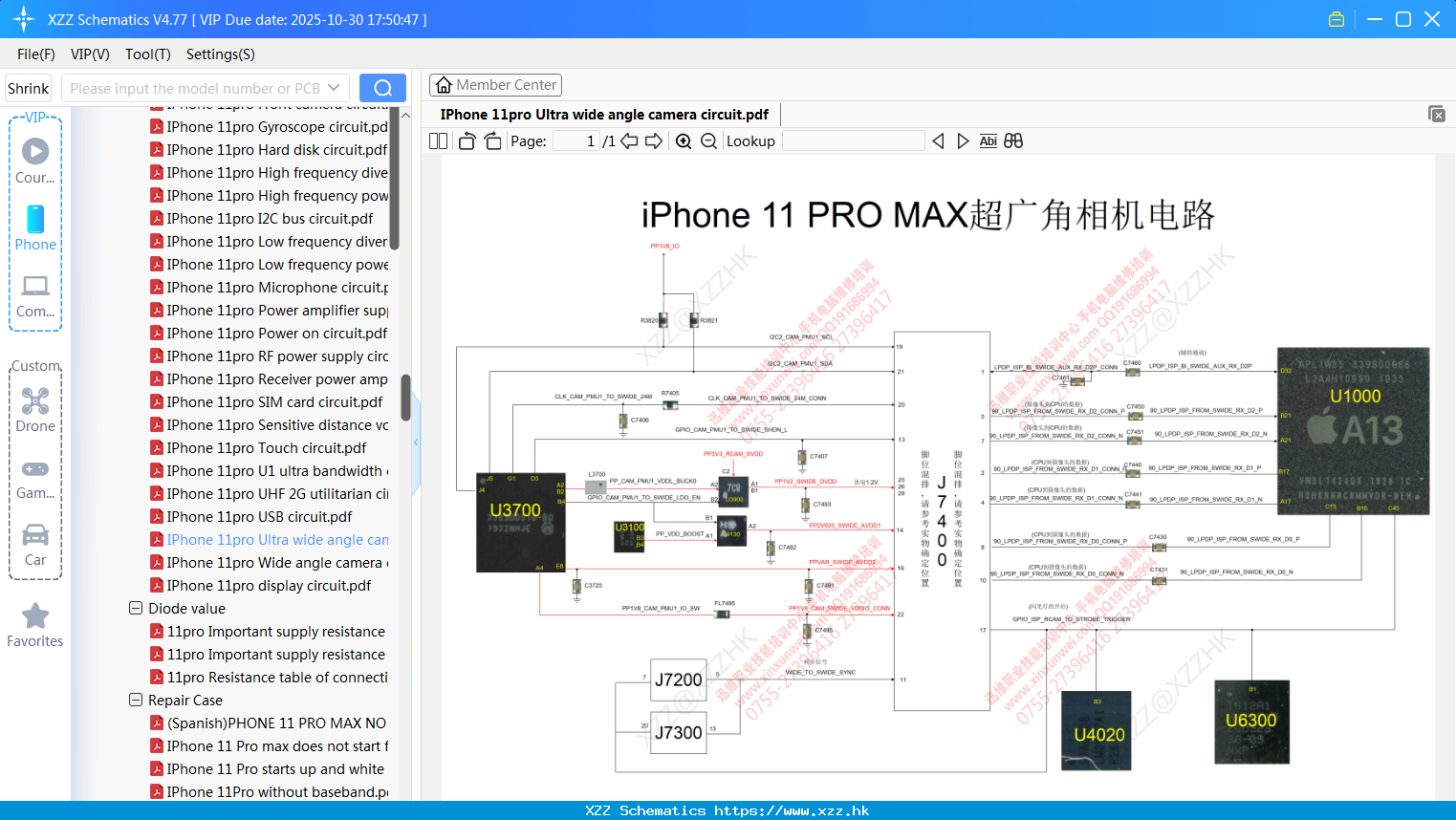Rotate page clockwise

coord(492,141)
